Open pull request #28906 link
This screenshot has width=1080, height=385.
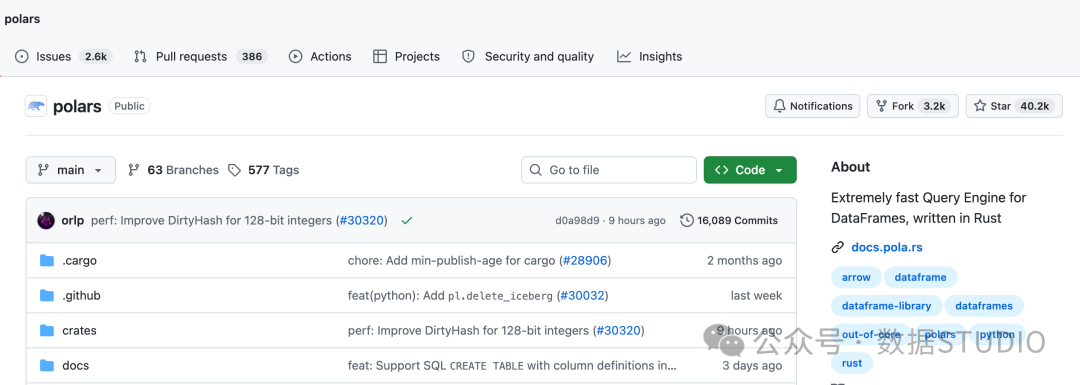pos(585,260)
